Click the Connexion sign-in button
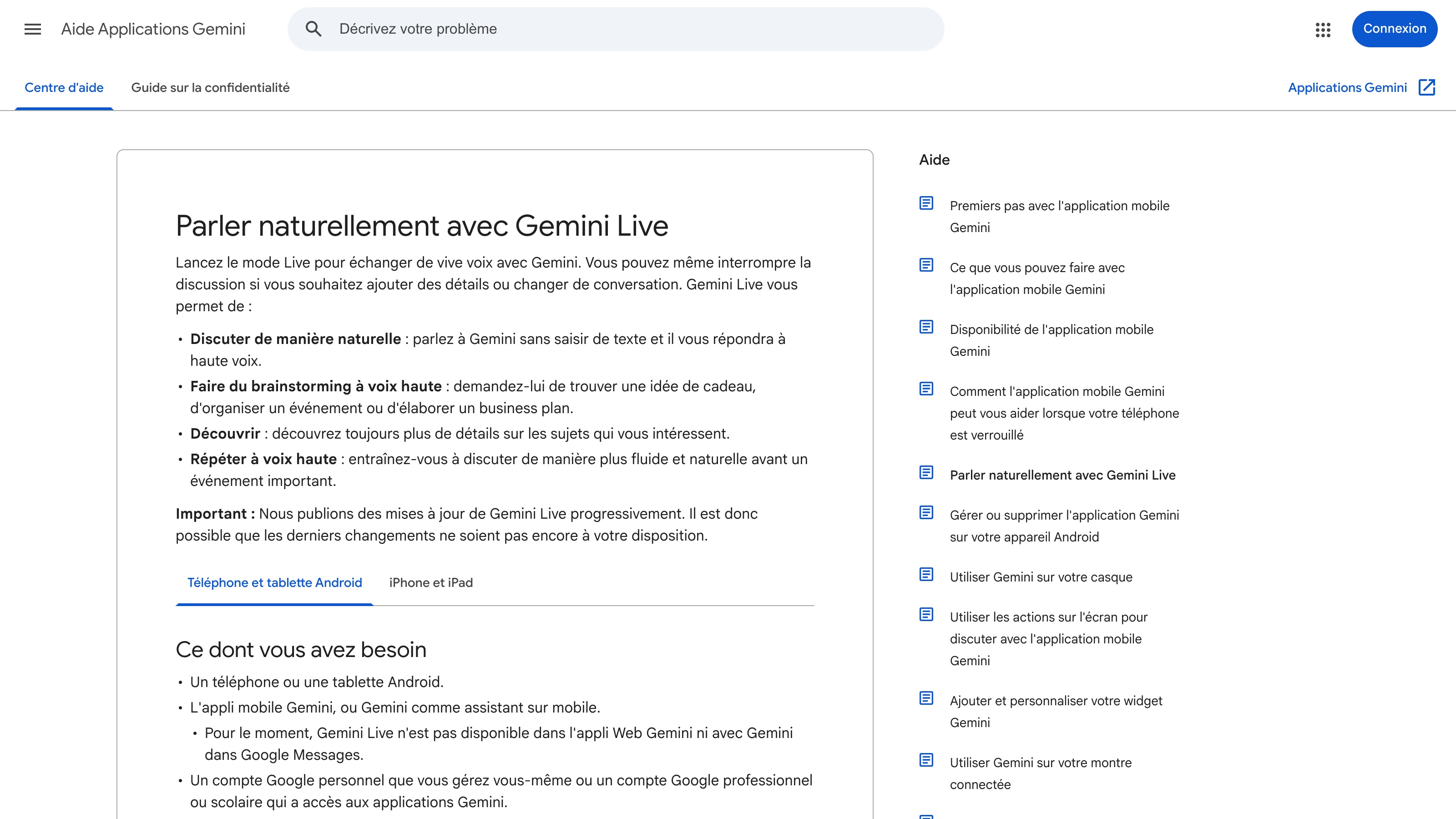 [1395, 29]
